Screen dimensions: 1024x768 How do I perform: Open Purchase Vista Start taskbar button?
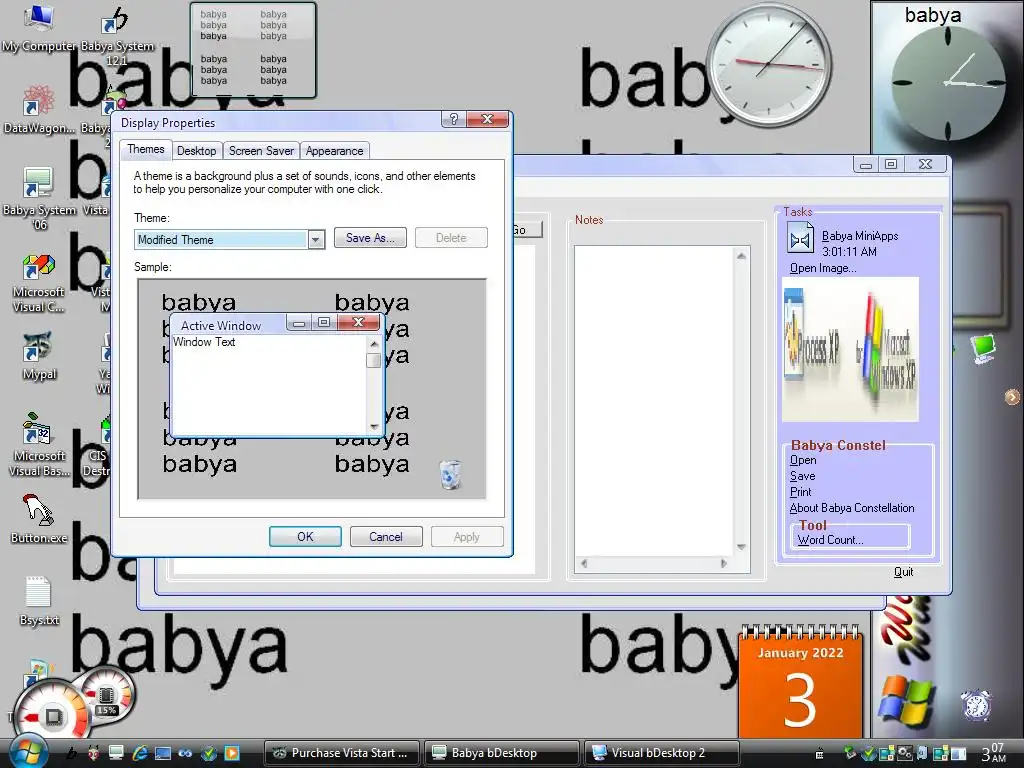click(342, 753)
